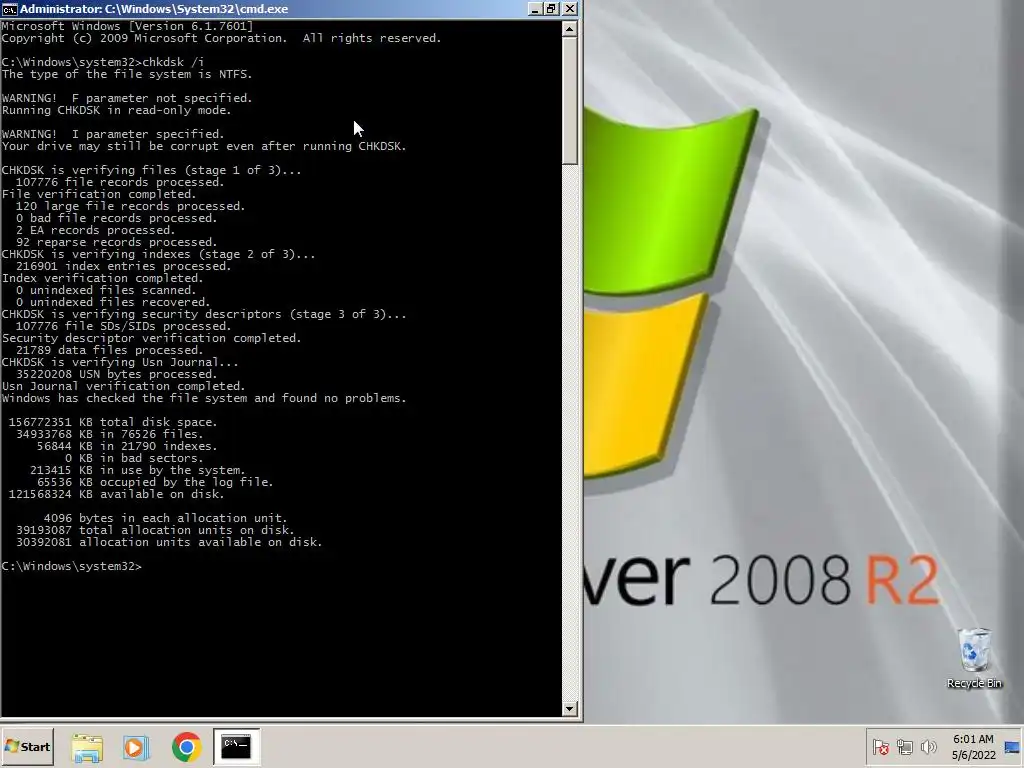Image resolution: width=1024 pixels, height=768 pixels.
Task: Click the Show Desktop button
Action: click(1012, 747)
